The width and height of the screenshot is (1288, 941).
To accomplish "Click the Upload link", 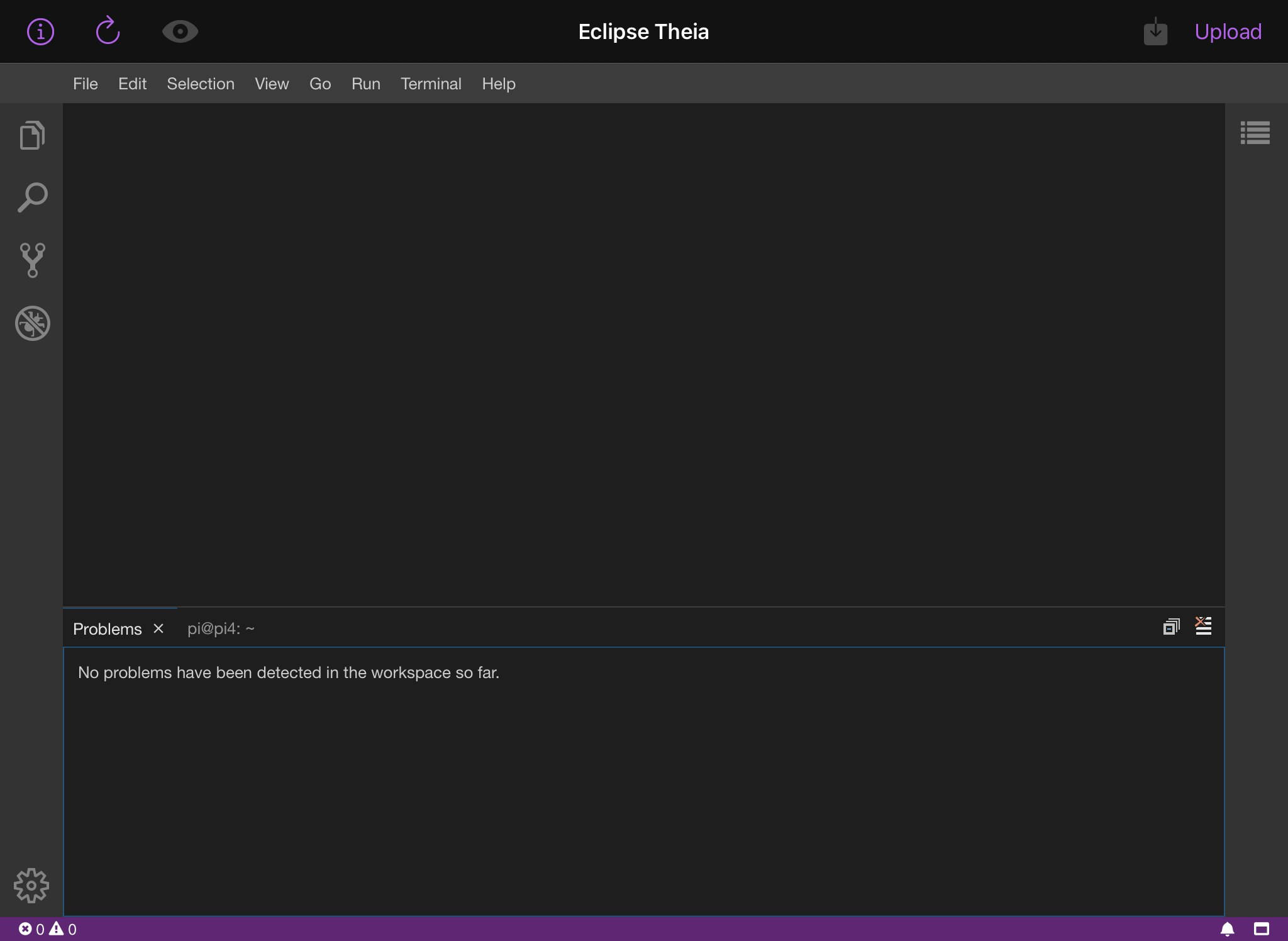I will [x=1228, y=31].
